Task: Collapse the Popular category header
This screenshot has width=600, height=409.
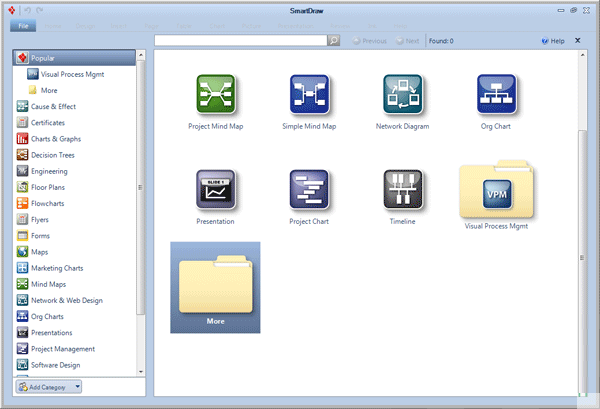Action: pyautogui.click(x=76, y=58)
